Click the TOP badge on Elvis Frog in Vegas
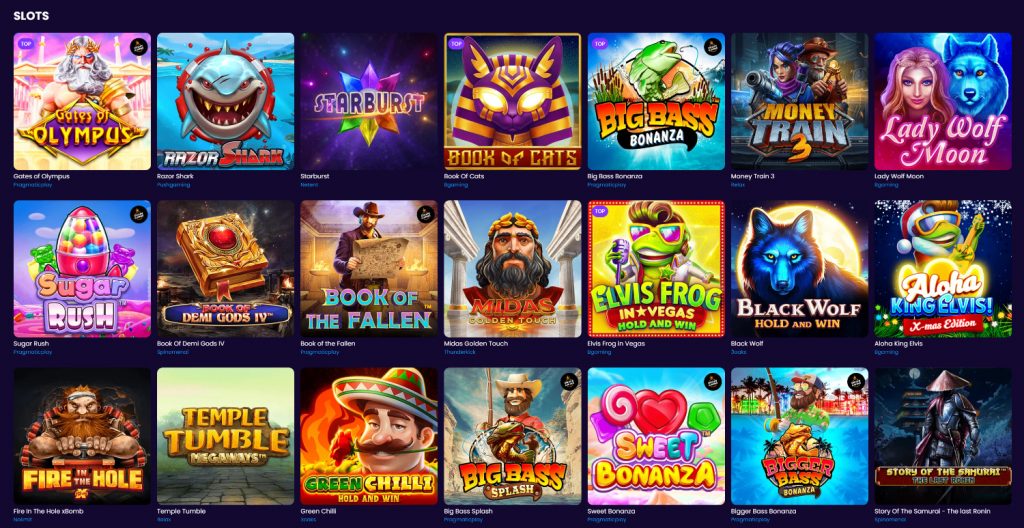This screenshot has width=1024, height=528. click(x=600, y=212)
